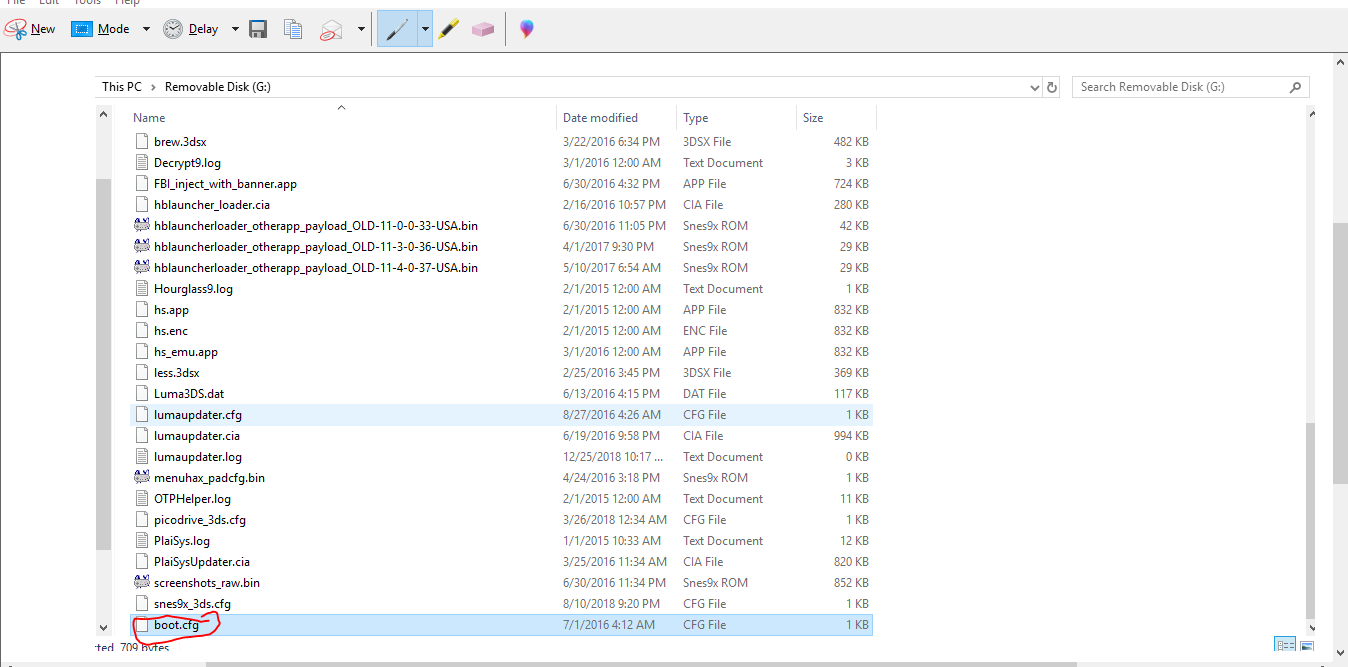
Task: Select the Pen tool
Action: pyautogui.click(x=397, y=29)
